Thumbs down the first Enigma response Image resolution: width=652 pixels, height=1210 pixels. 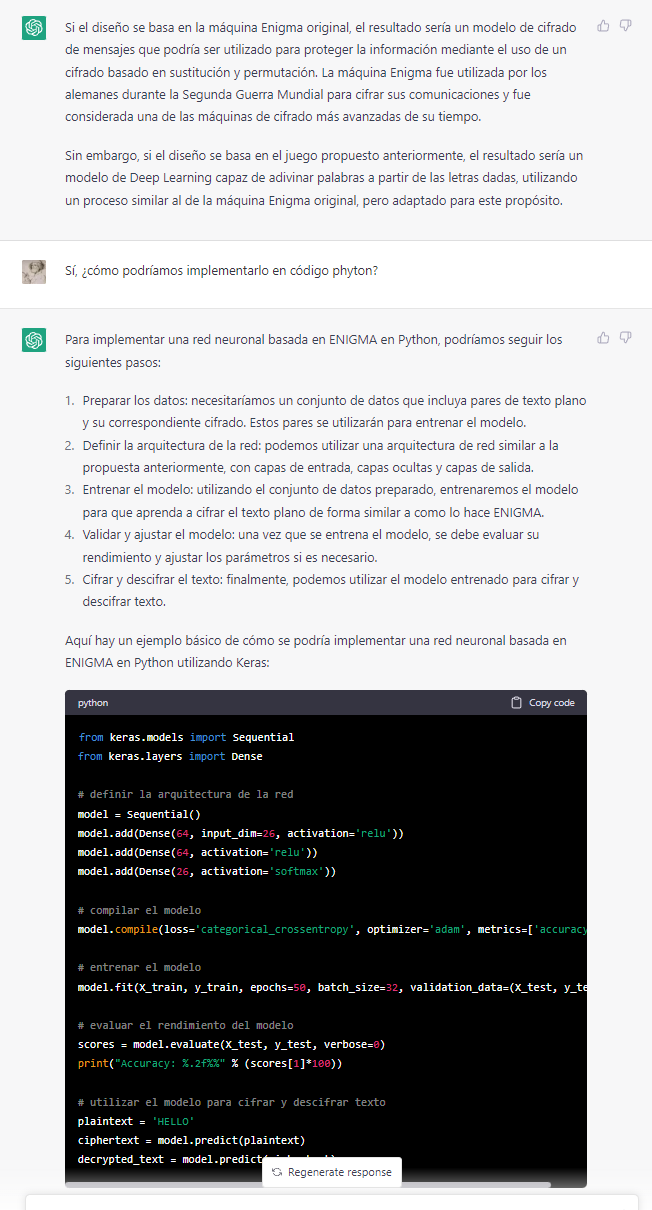pyautogui.click(x=625, y=26)
